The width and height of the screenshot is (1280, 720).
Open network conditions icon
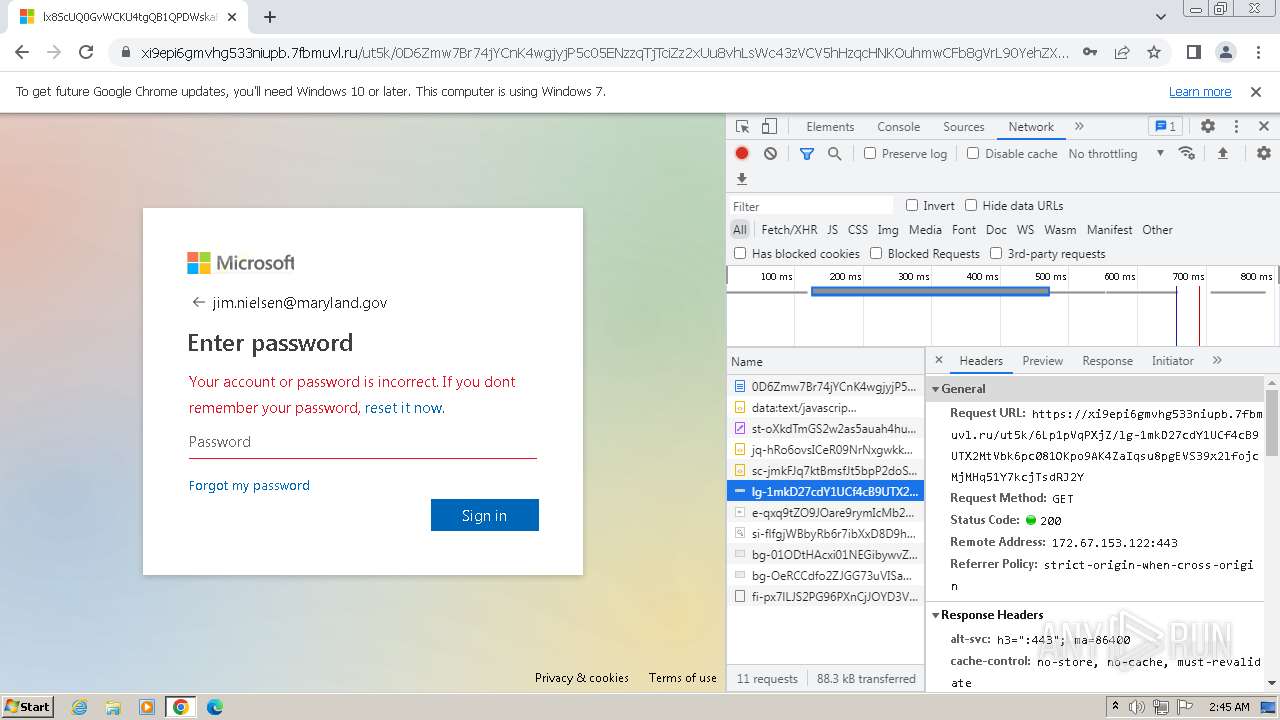1187,153
